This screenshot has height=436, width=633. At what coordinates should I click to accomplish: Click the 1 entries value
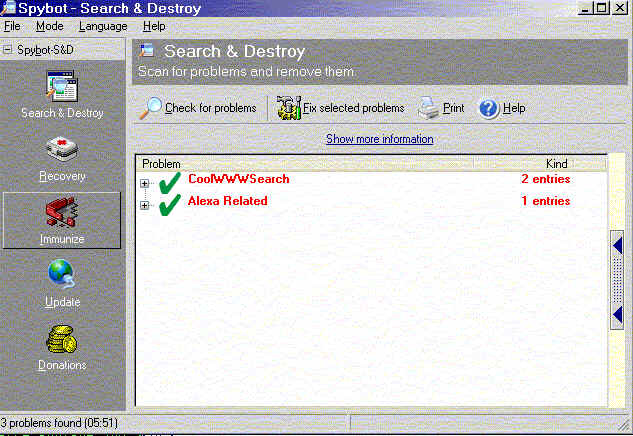[x=545, y=201]
